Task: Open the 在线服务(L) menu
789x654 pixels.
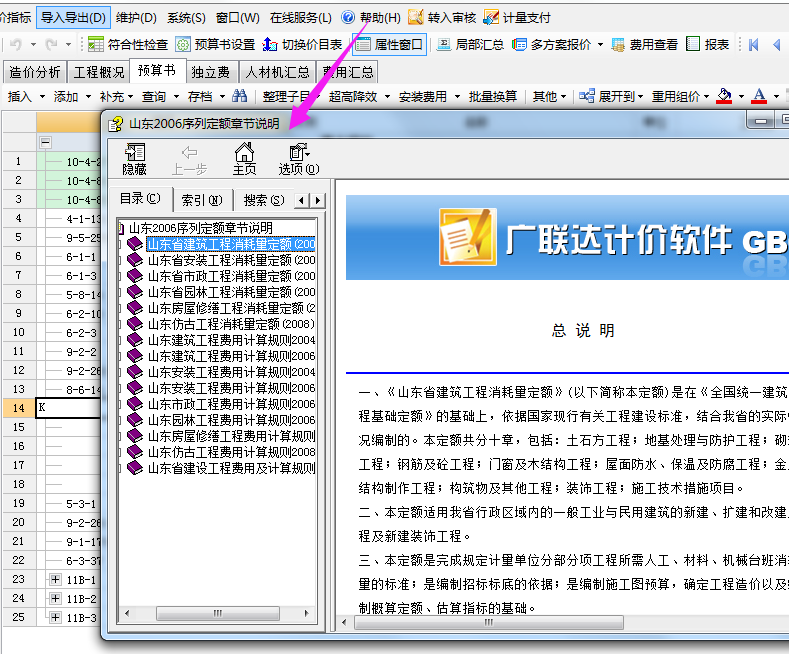Action: 300,18
